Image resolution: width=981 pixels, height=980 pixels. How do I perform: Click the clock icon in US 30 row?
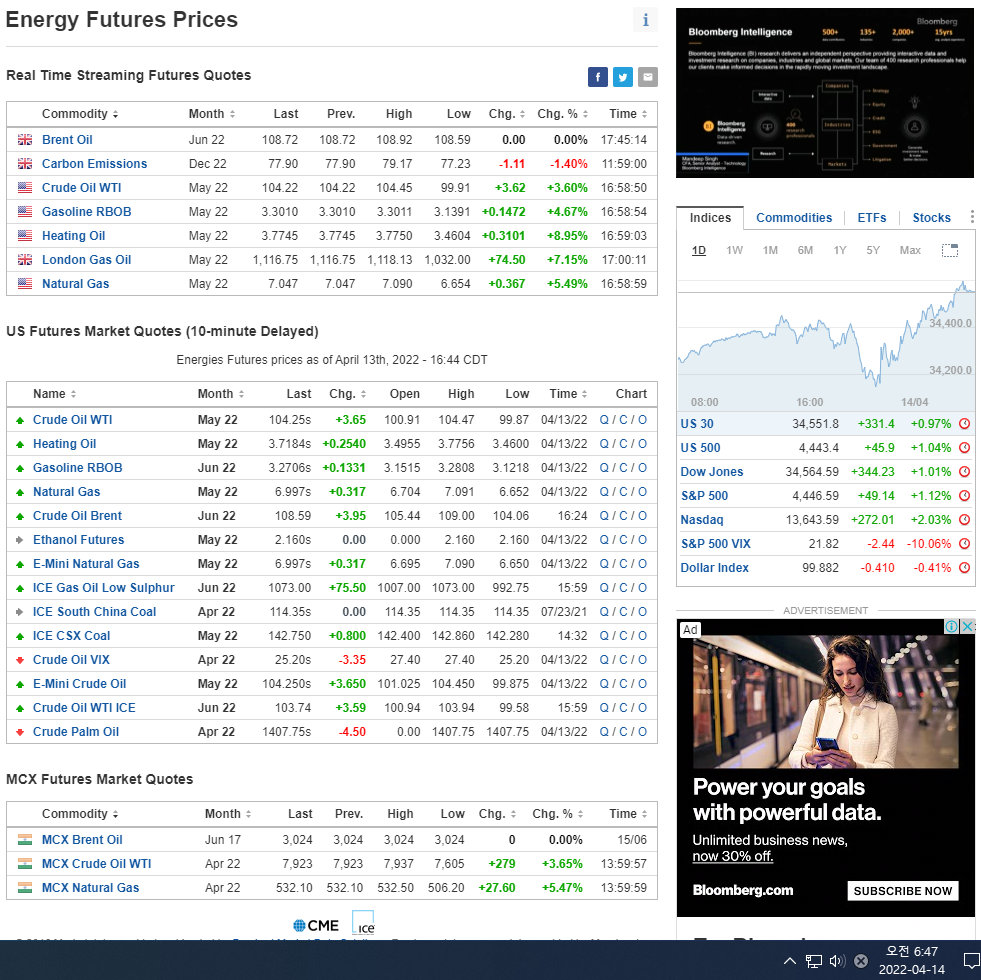[x=965, y=424]
